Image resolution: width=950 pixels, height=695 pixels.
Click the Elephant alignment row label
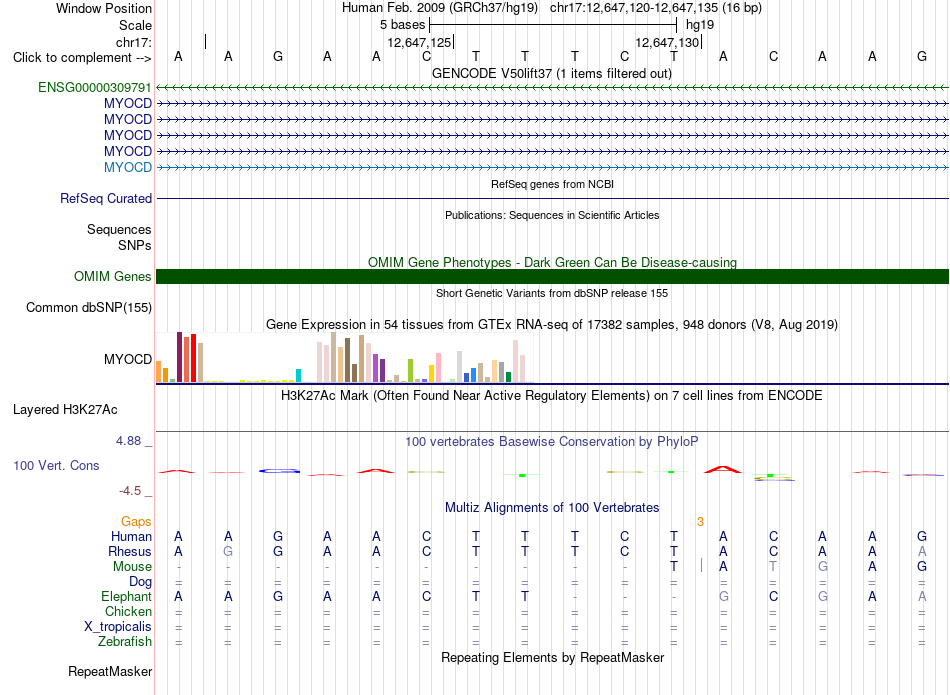126,596
